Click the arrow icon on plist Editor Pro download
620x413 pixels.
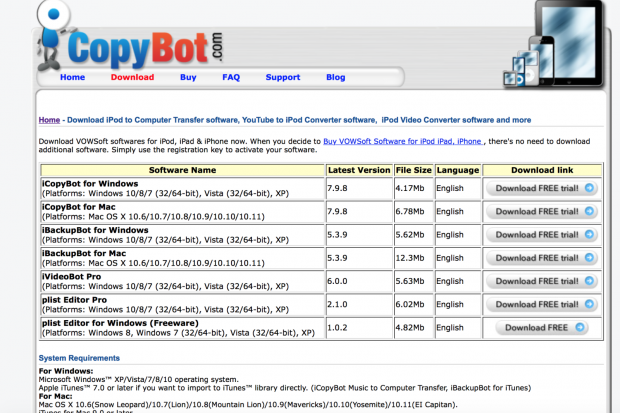point(589,304)
